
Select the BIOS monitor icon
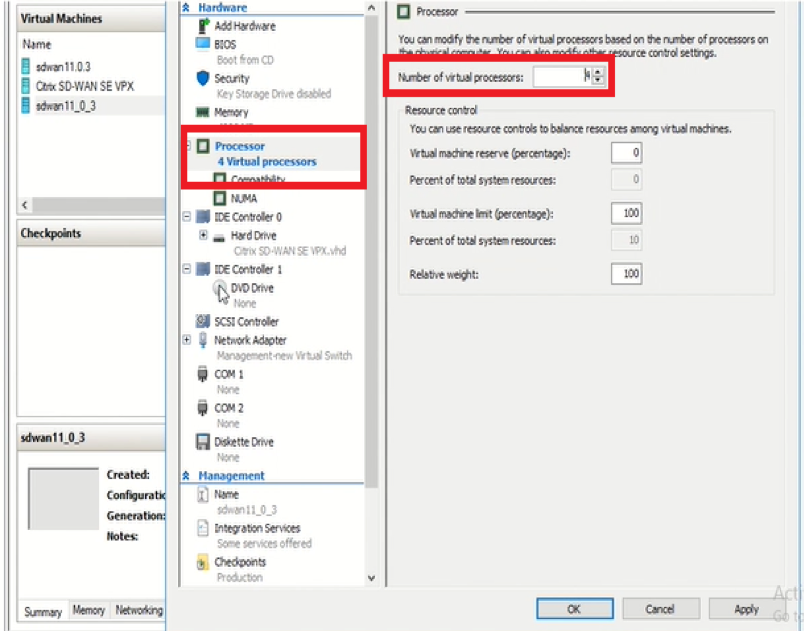(x=203, y=44)
